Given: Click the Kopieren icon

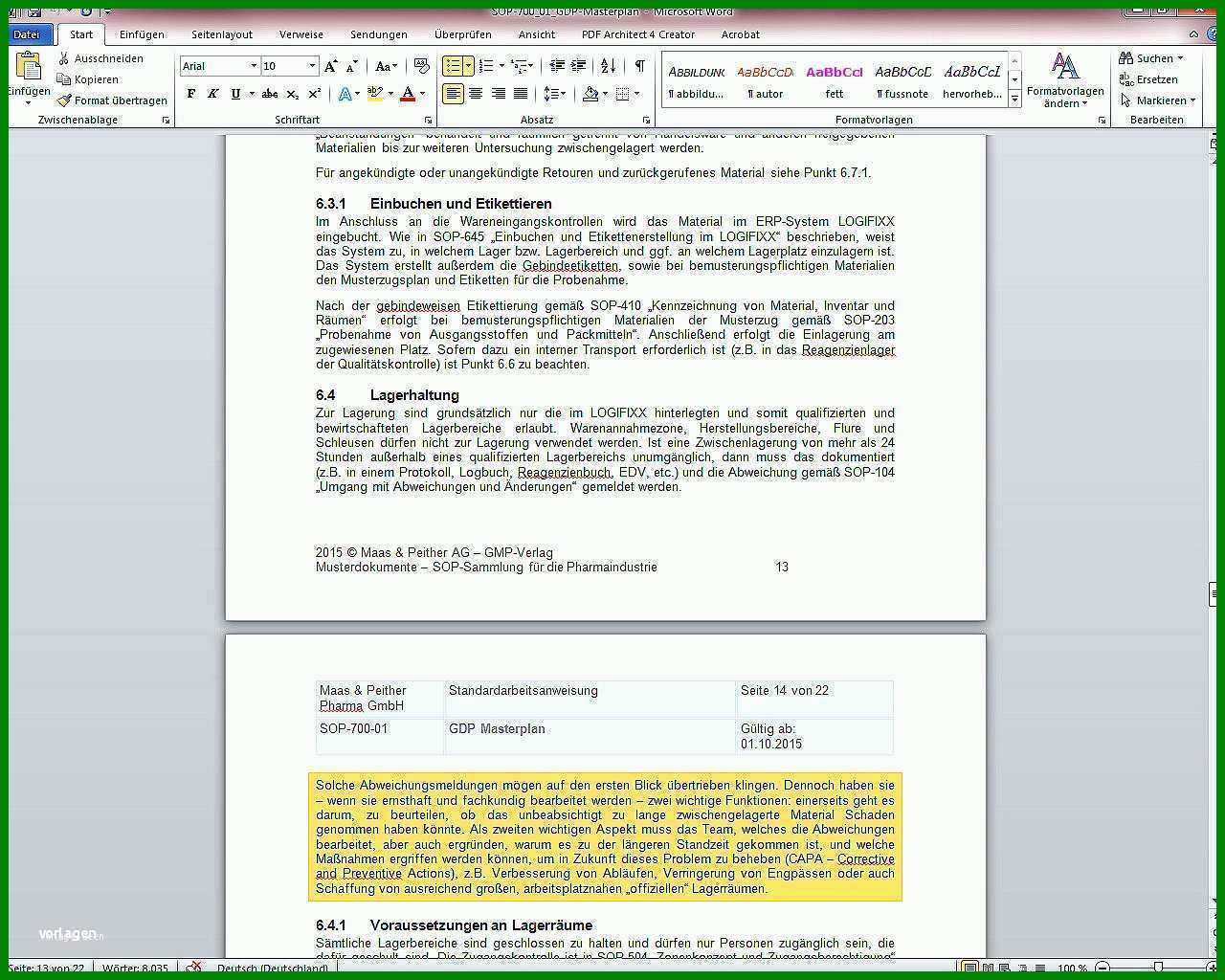Looking at the screenshot, I should point(64,79).
